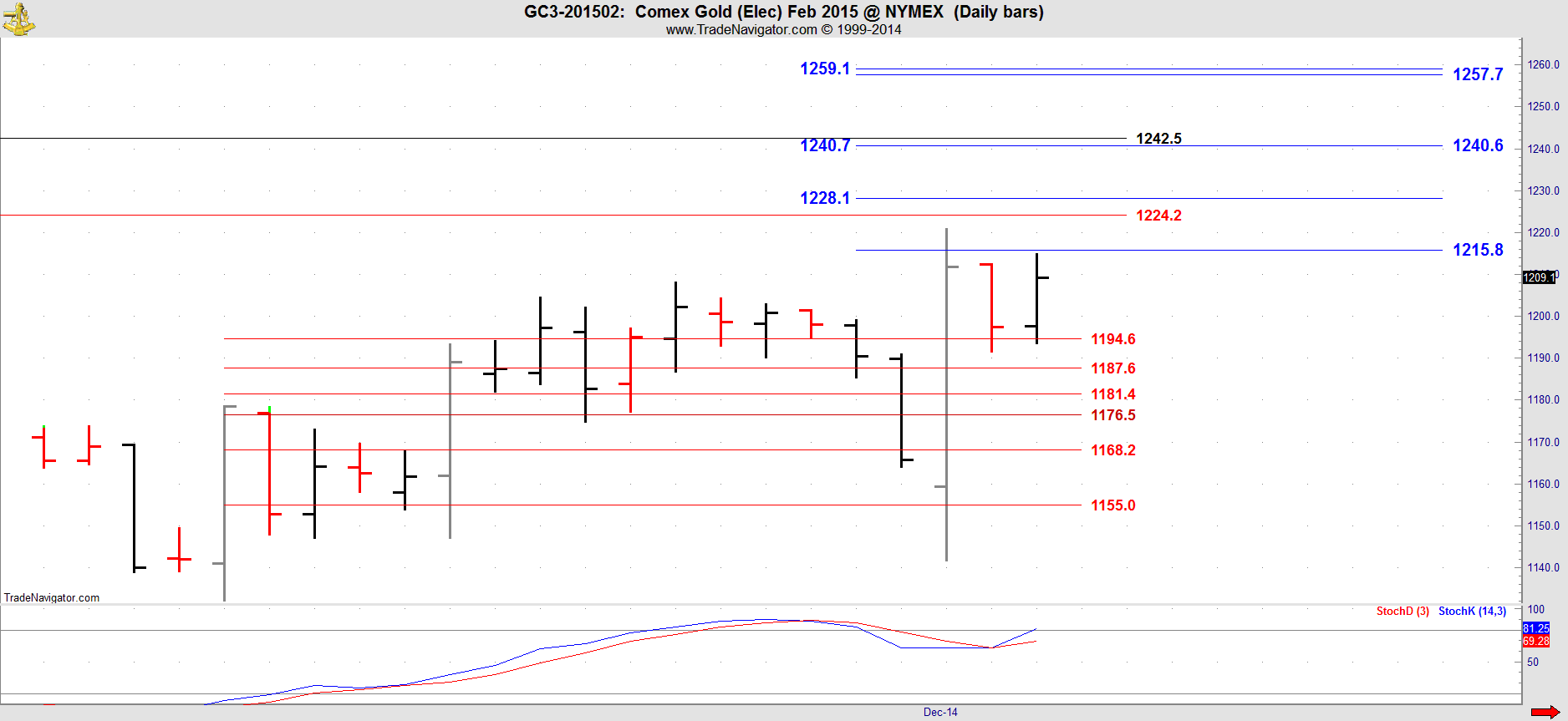Select the red 1155.0 support level label
Viewport: 1568px width, 721px height.
tap(1112, 505)
